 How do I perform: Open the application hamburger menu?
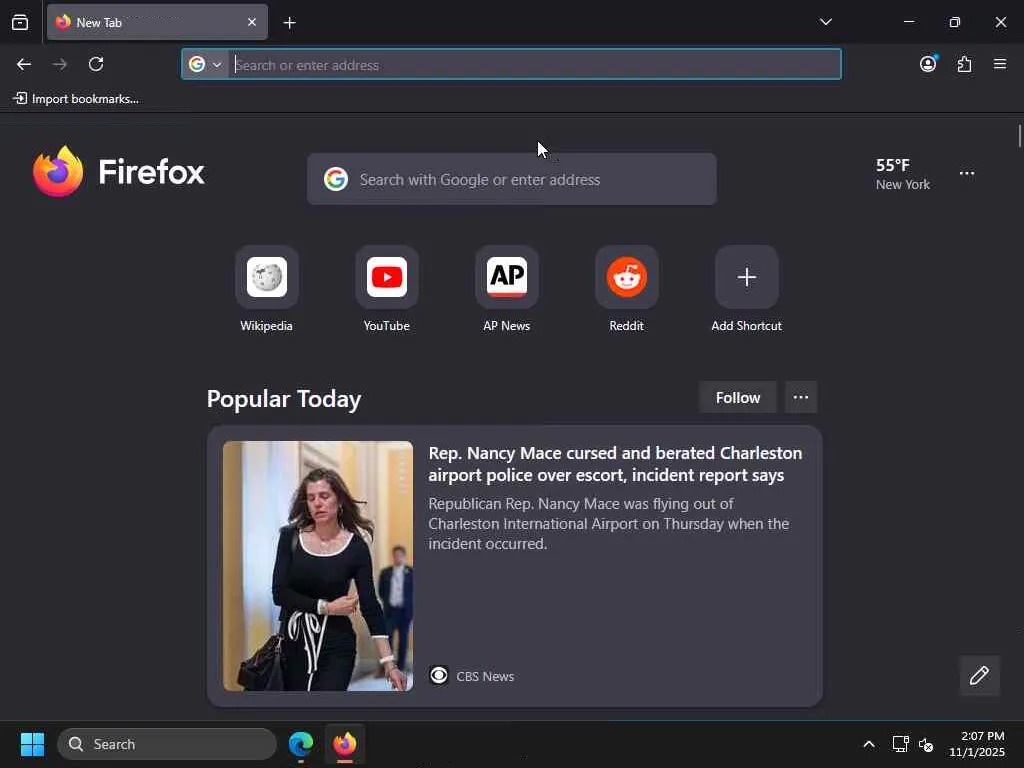1000,64
